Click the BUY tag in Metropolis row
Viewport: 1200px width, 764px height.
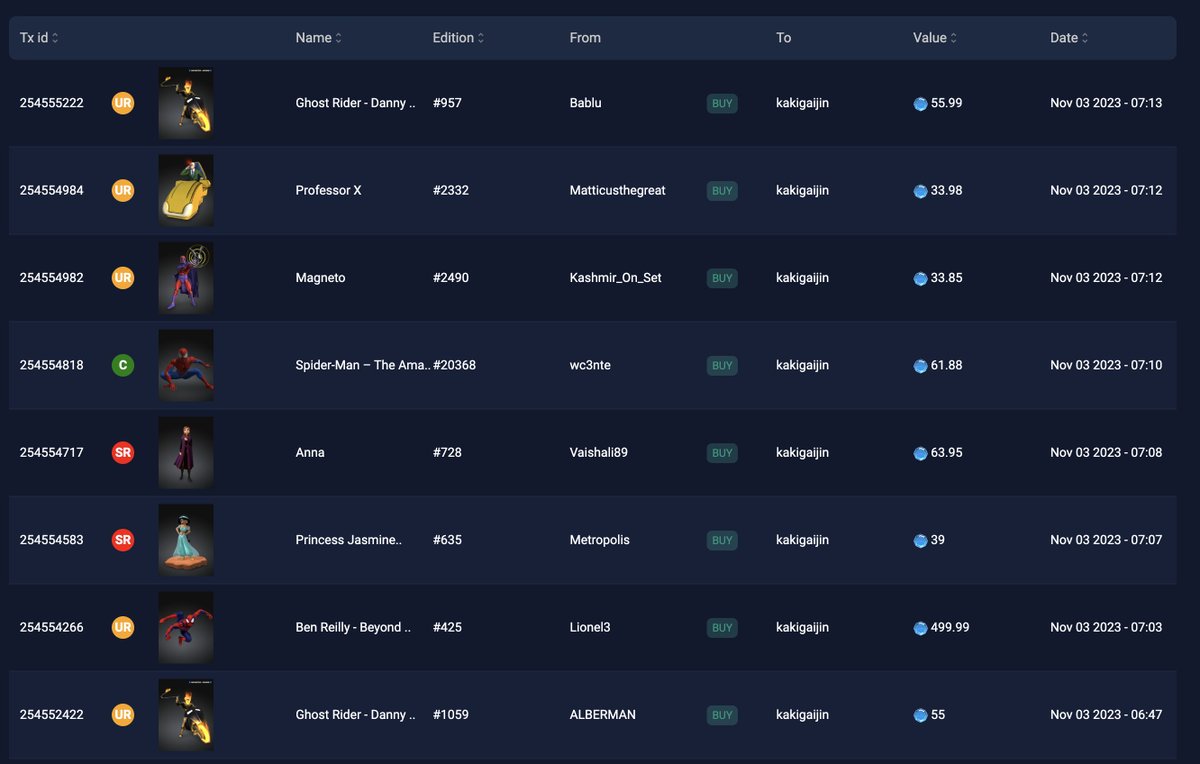(722, 540)
